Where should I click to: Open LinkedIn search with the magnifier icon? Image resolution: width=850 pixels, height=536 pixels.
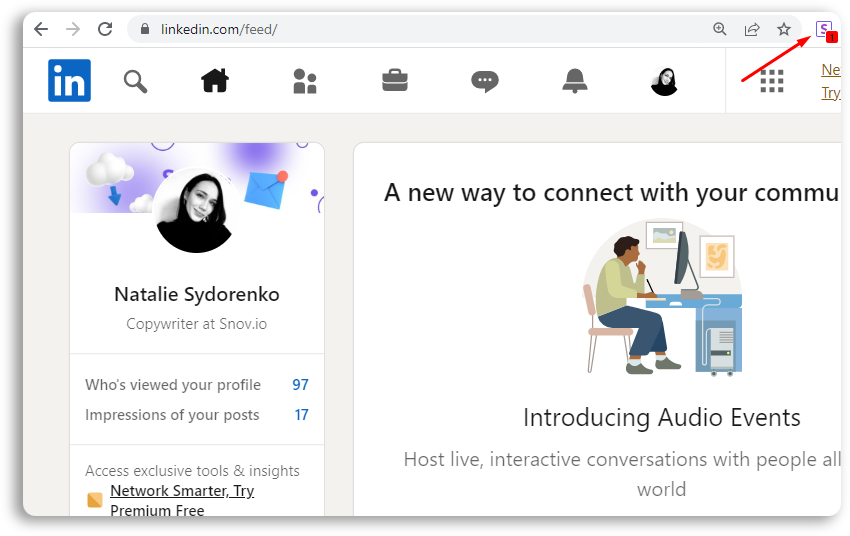coord(135,82)
